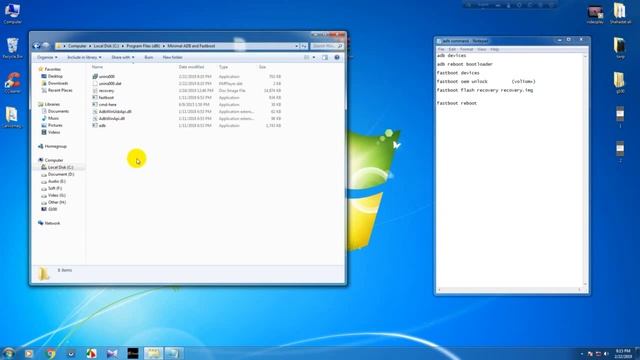This screenshot has height=360, width=640.
Task: Select the unins000.dat file
Action: 107,84
